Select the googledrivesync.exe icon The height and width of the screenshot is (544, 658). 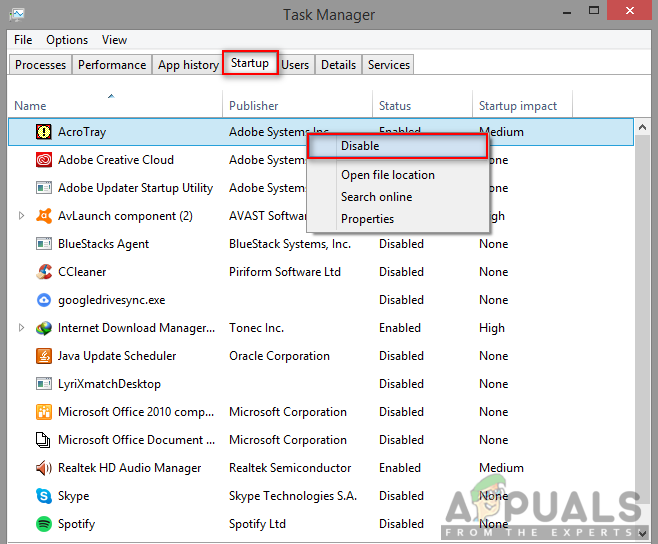[x=43, y=300]
